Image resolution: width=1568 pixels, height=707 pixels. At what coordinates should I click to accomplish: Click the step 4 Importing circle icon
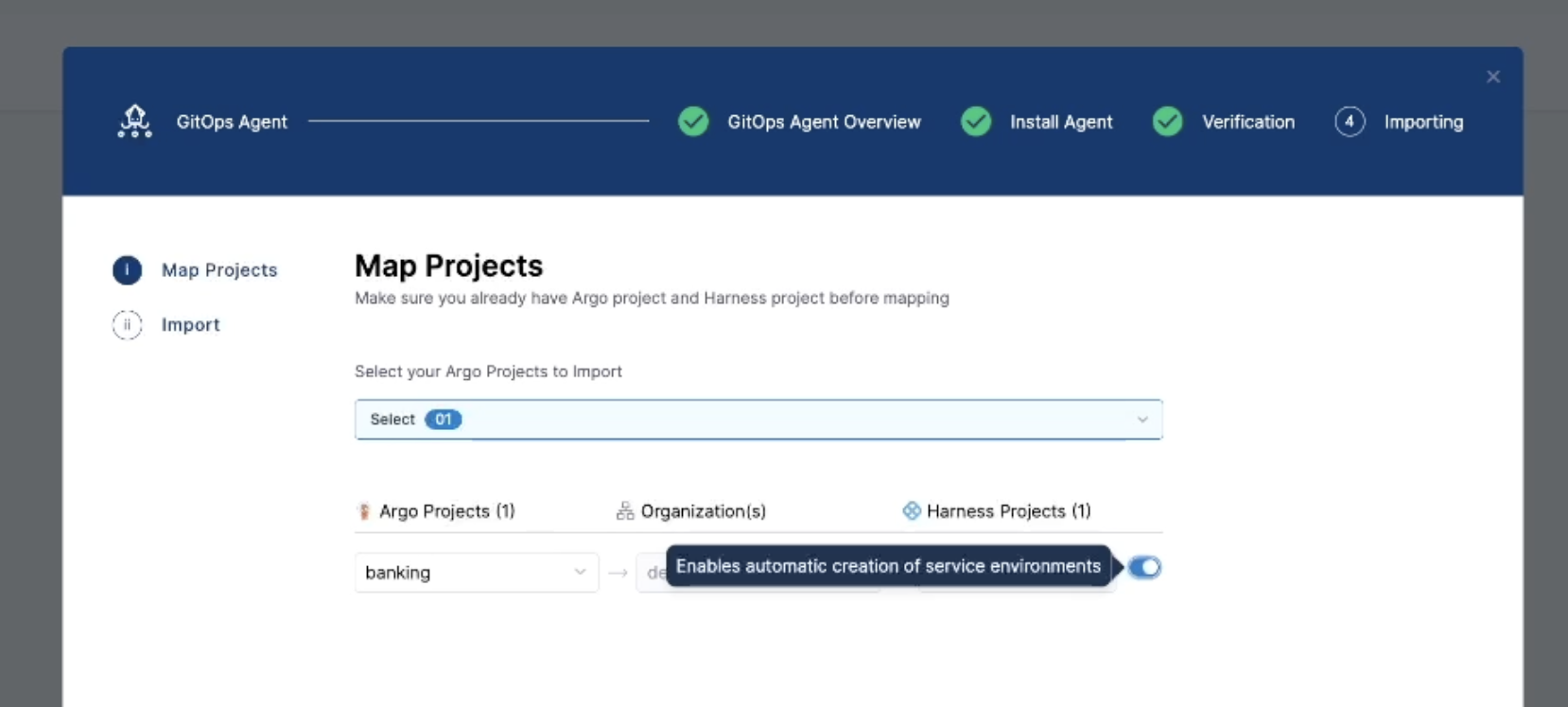point(1350,122)
